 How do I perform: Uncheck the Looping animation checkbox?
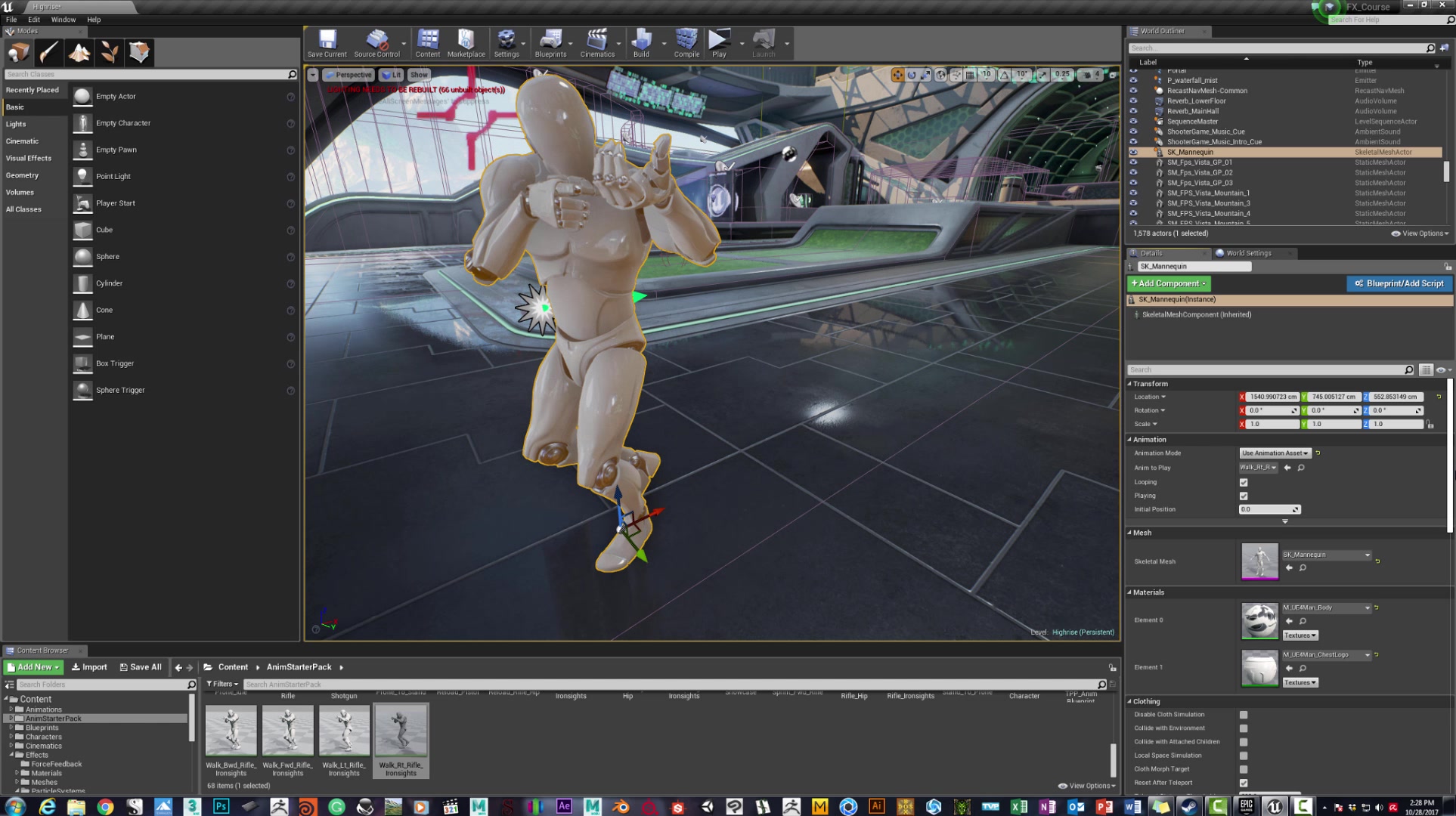pyautogui.click(x=1244, y=482)
